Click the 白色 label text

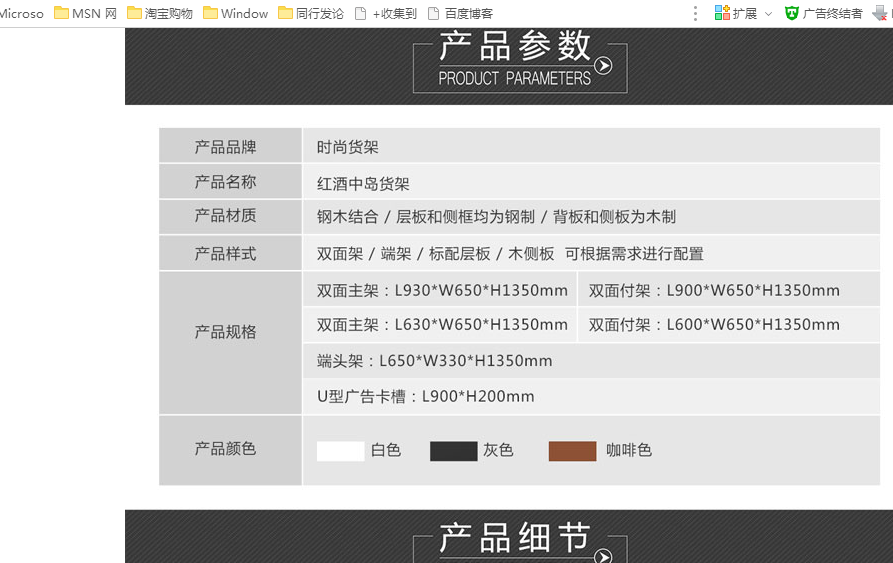point(386,450)
